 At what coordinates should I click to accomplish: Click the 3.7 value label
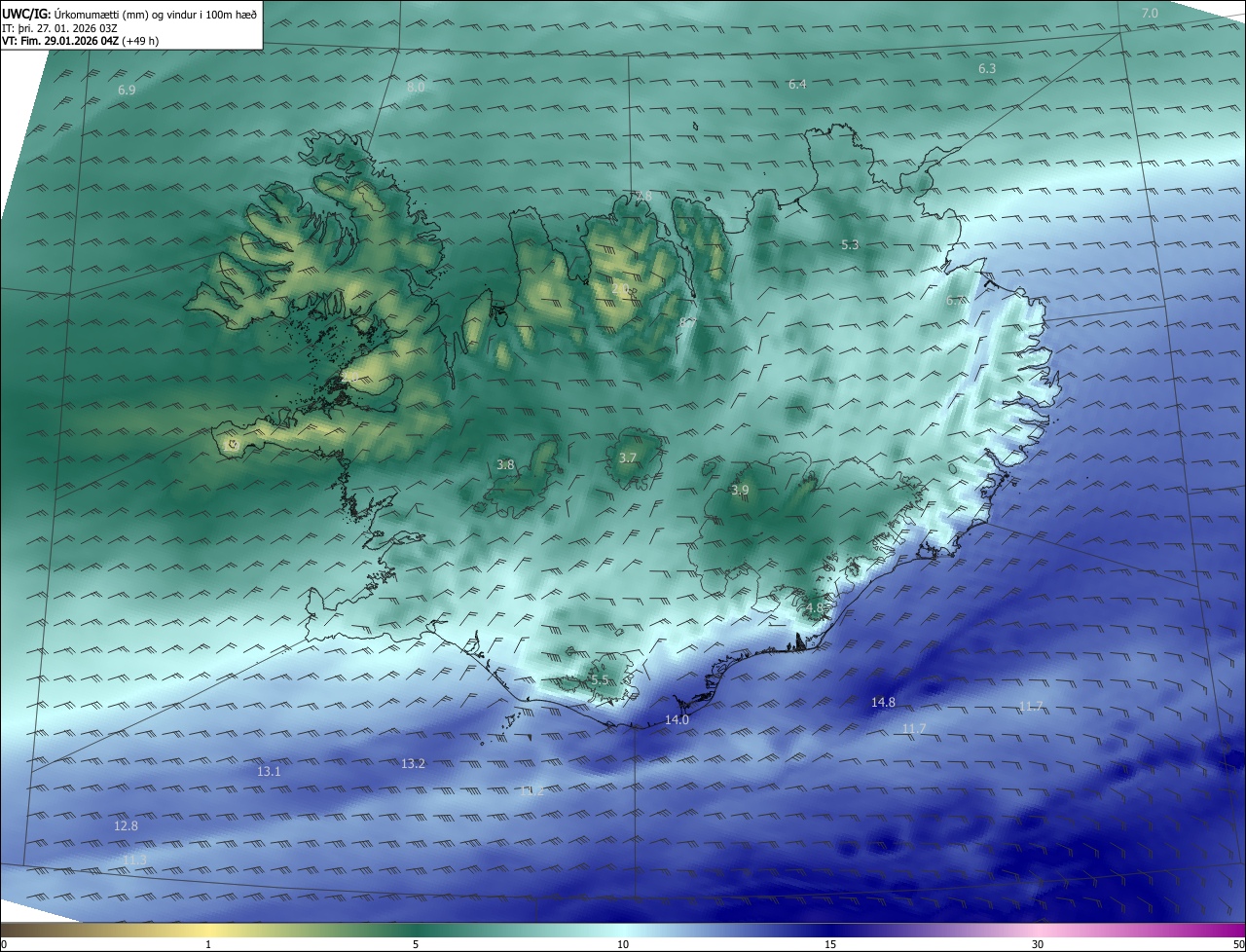628,458
